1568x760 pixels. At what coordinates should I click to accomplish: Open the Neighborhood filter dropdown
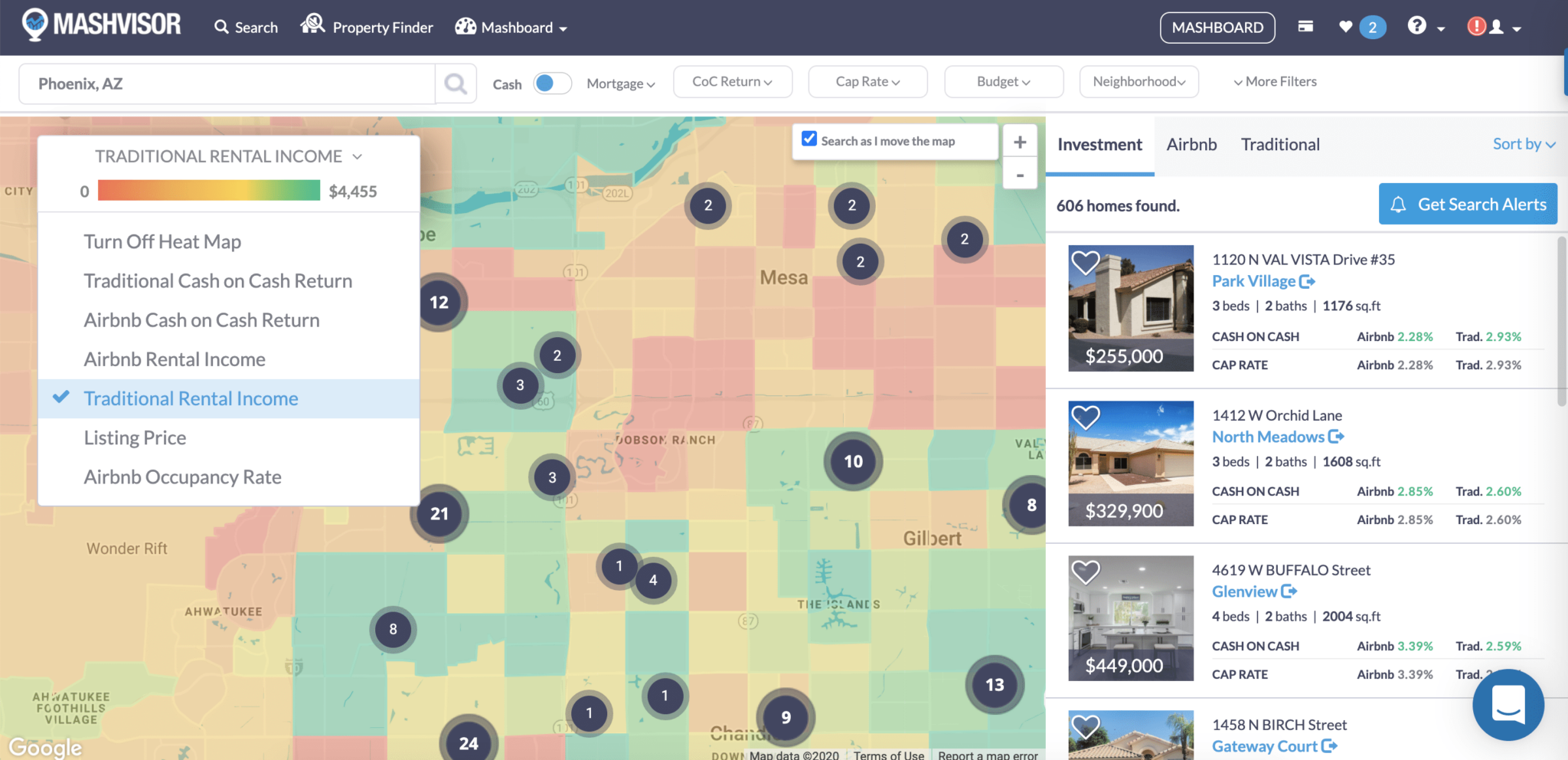tap(1138, 81)
